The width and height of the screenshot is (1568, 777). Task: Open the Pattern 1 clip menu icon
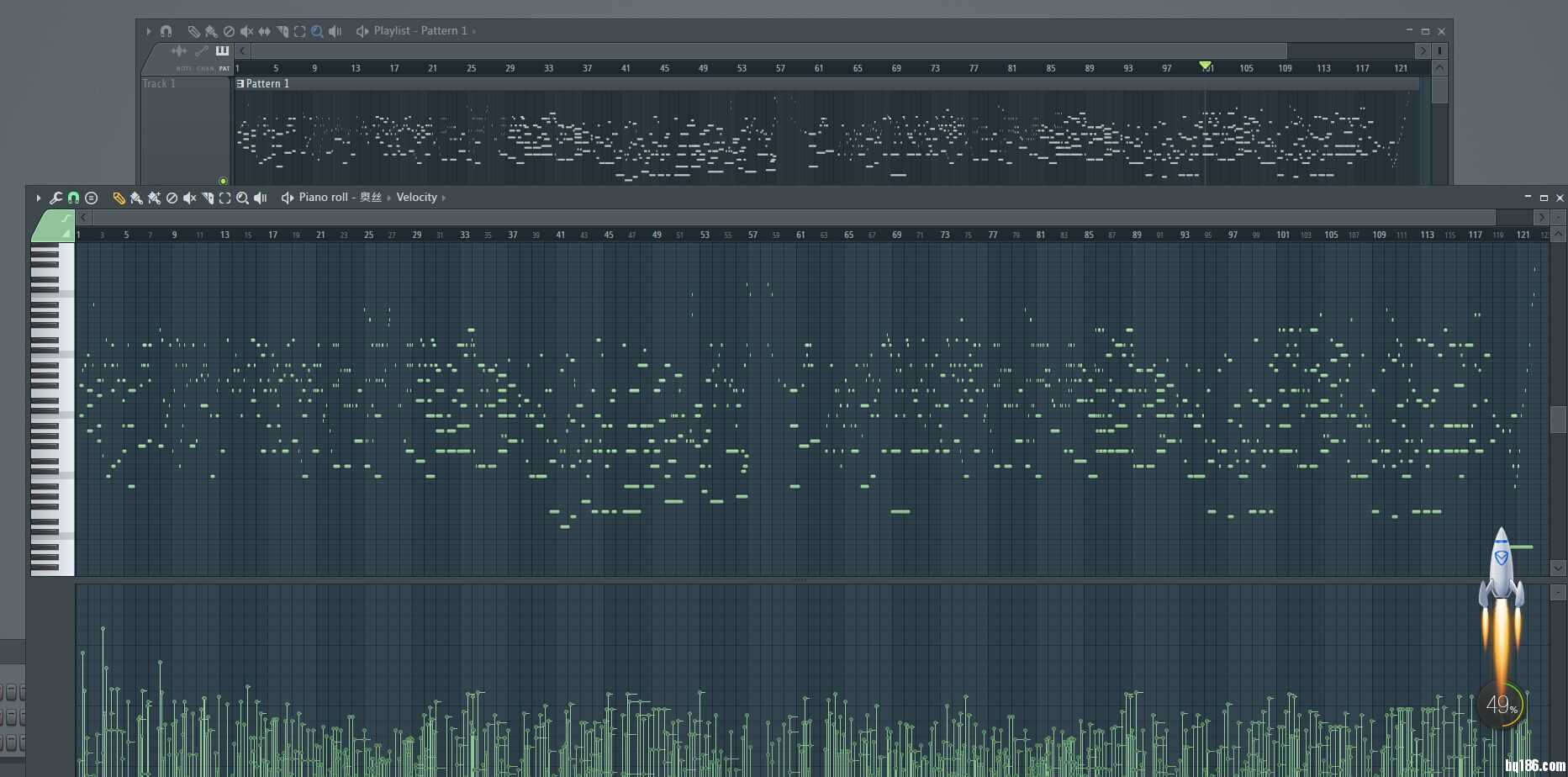pos(240,83)
